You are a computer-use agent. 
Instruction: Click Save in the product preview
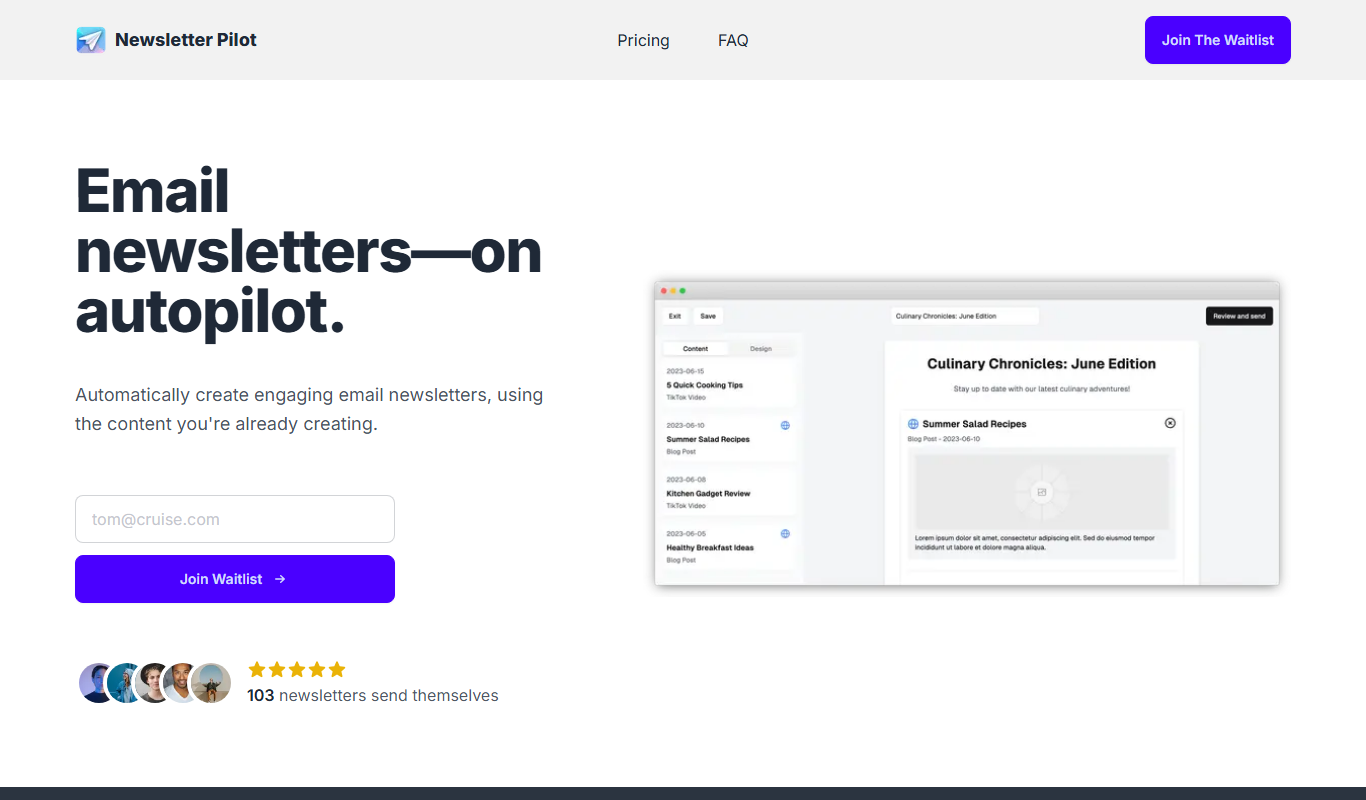(708, 316)
